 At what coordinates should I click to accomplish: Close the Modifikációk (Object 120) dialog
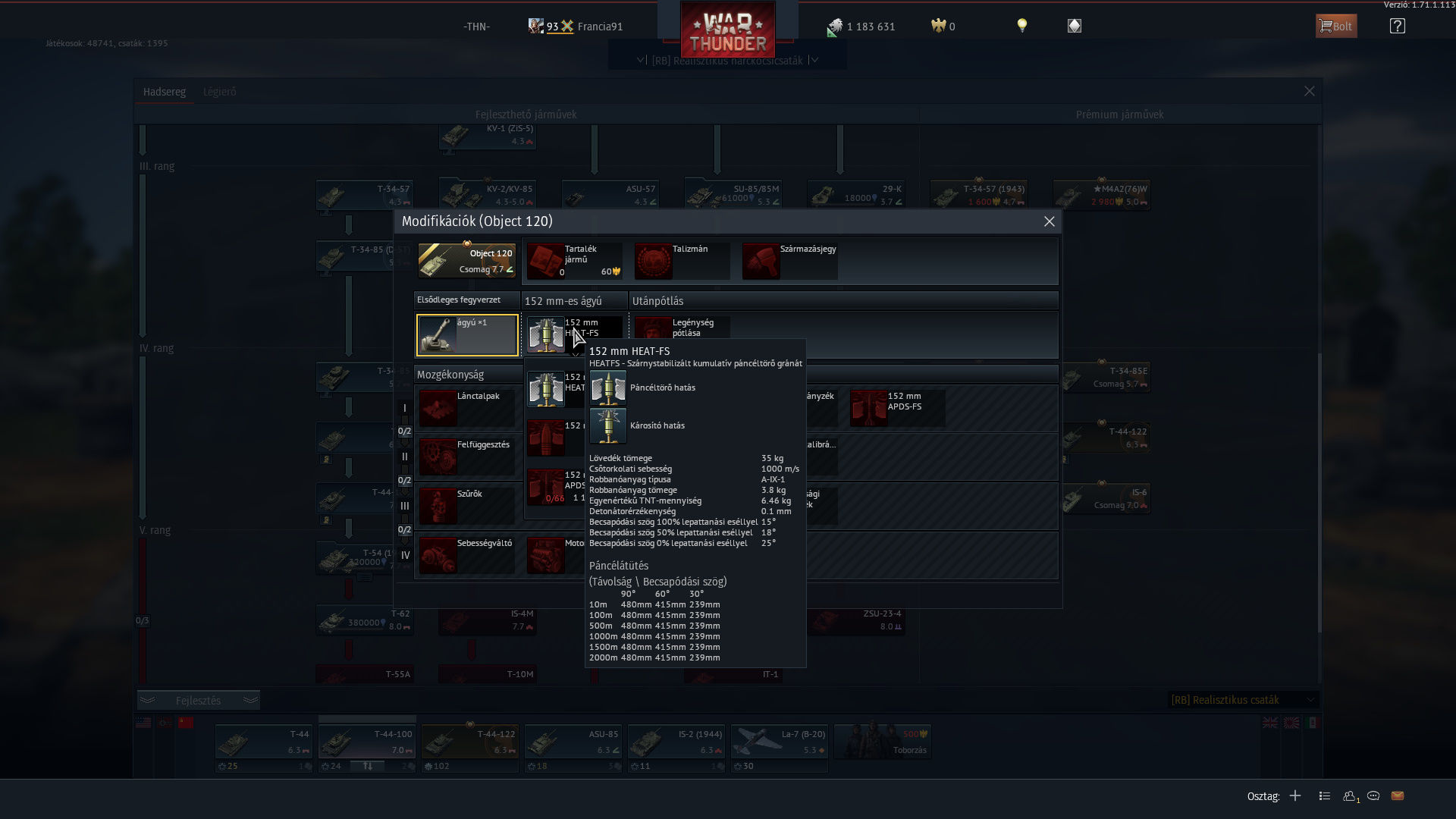pos(1049,221)
